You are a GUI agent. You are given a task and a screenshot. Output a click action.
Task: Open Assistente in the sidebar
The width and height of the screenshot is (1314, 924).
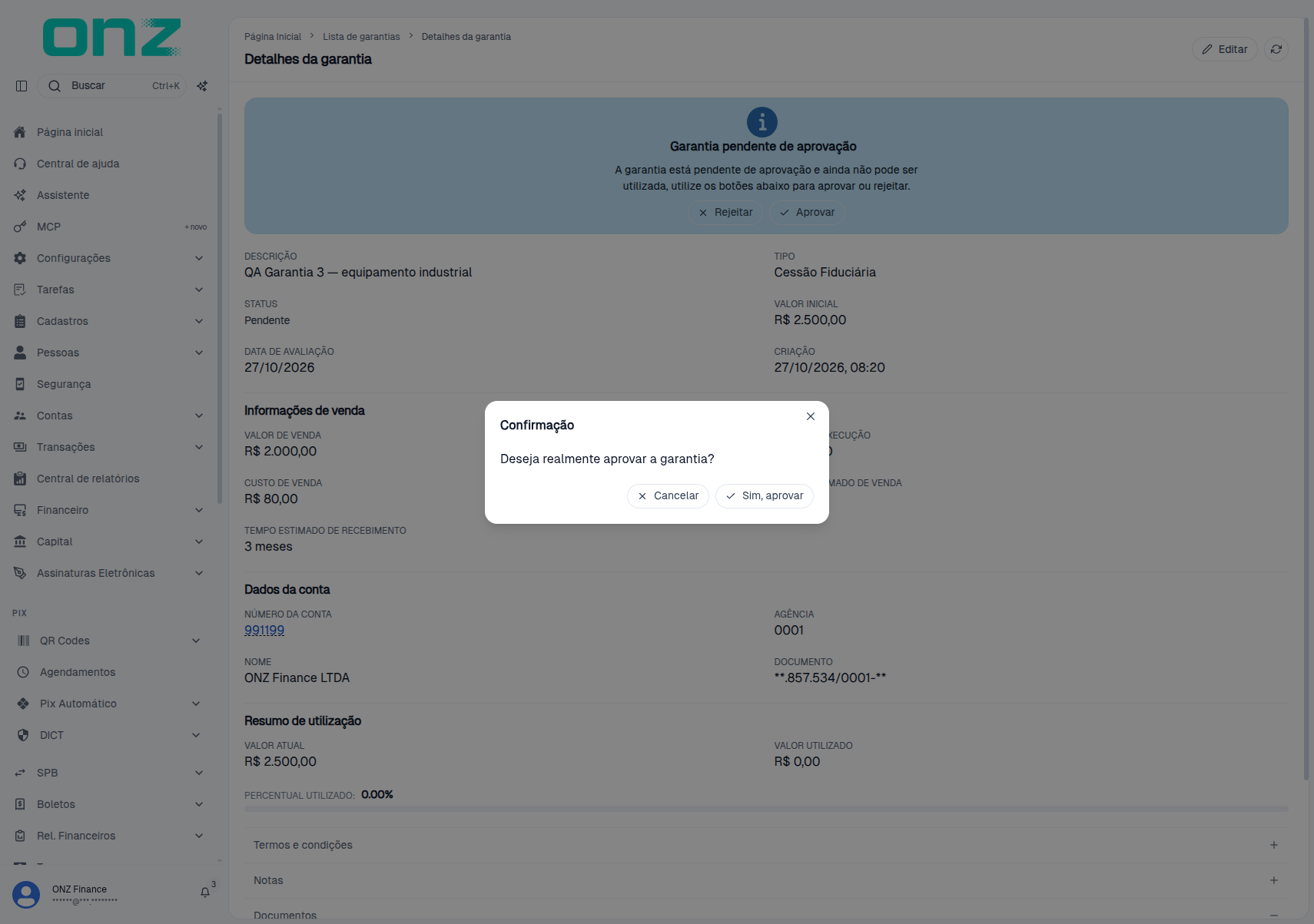pos(110,195)
